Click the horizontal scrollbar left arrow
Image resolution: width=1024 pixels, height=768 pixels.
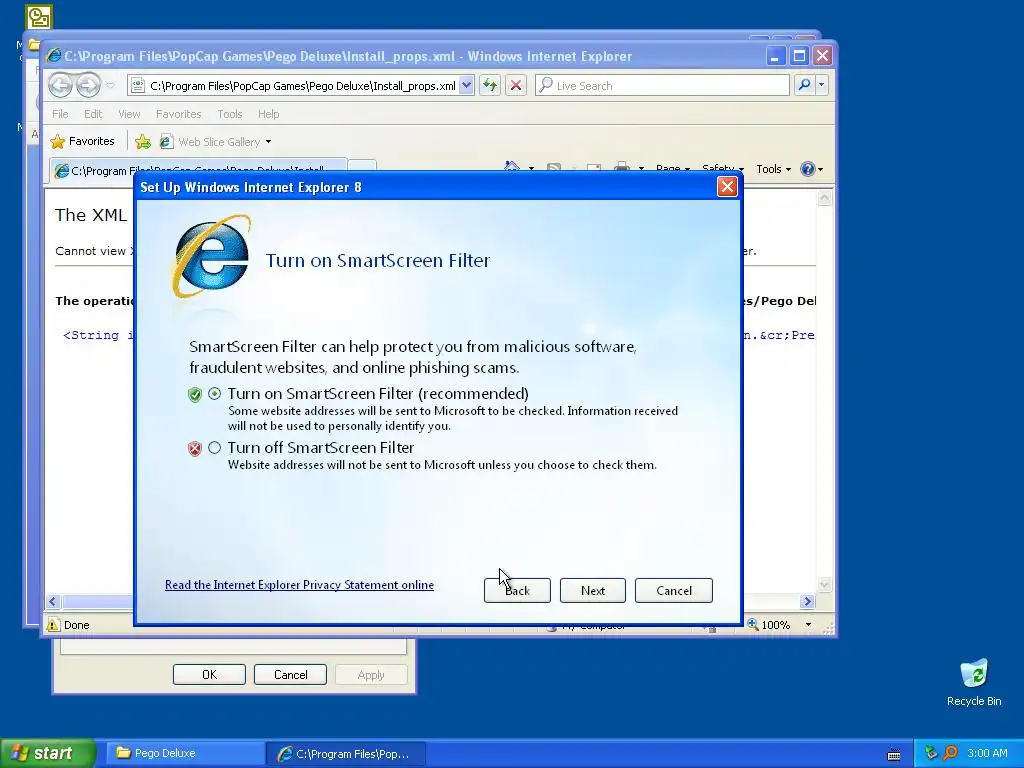(x=53, y=601)
